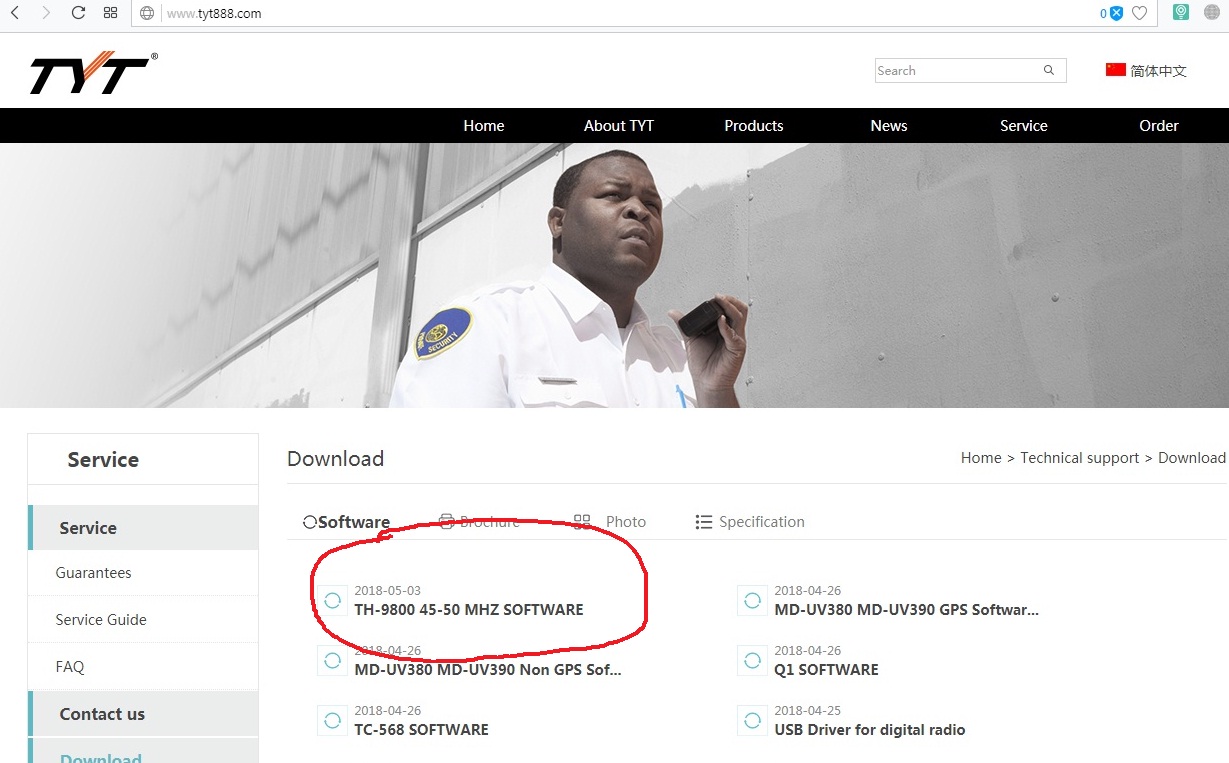Open the About TYT menu item

(x=619, y=126)
